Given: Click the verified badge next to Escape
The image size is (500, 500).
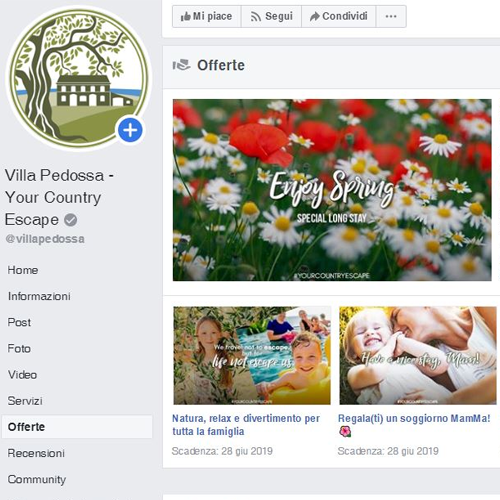Looking at the screenshot, I should click(x=70, y=220).
